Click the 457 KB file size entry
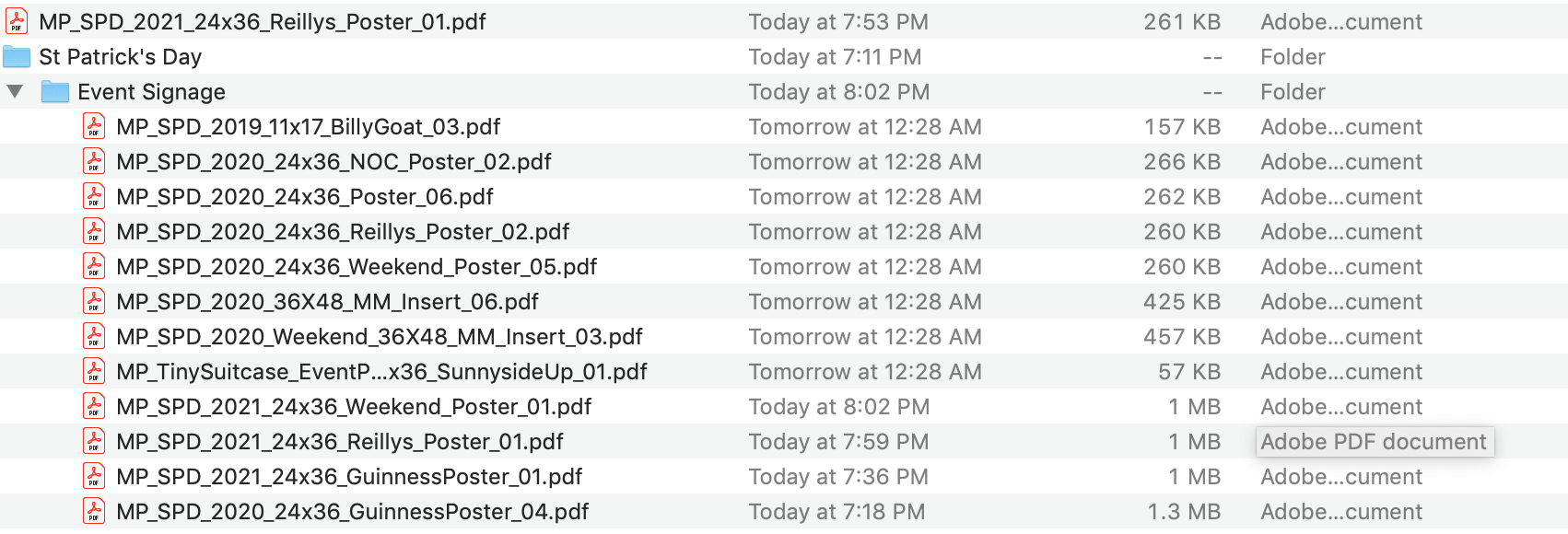Viewport: 1568px width, 534px height. click(x=1182, y=337)
